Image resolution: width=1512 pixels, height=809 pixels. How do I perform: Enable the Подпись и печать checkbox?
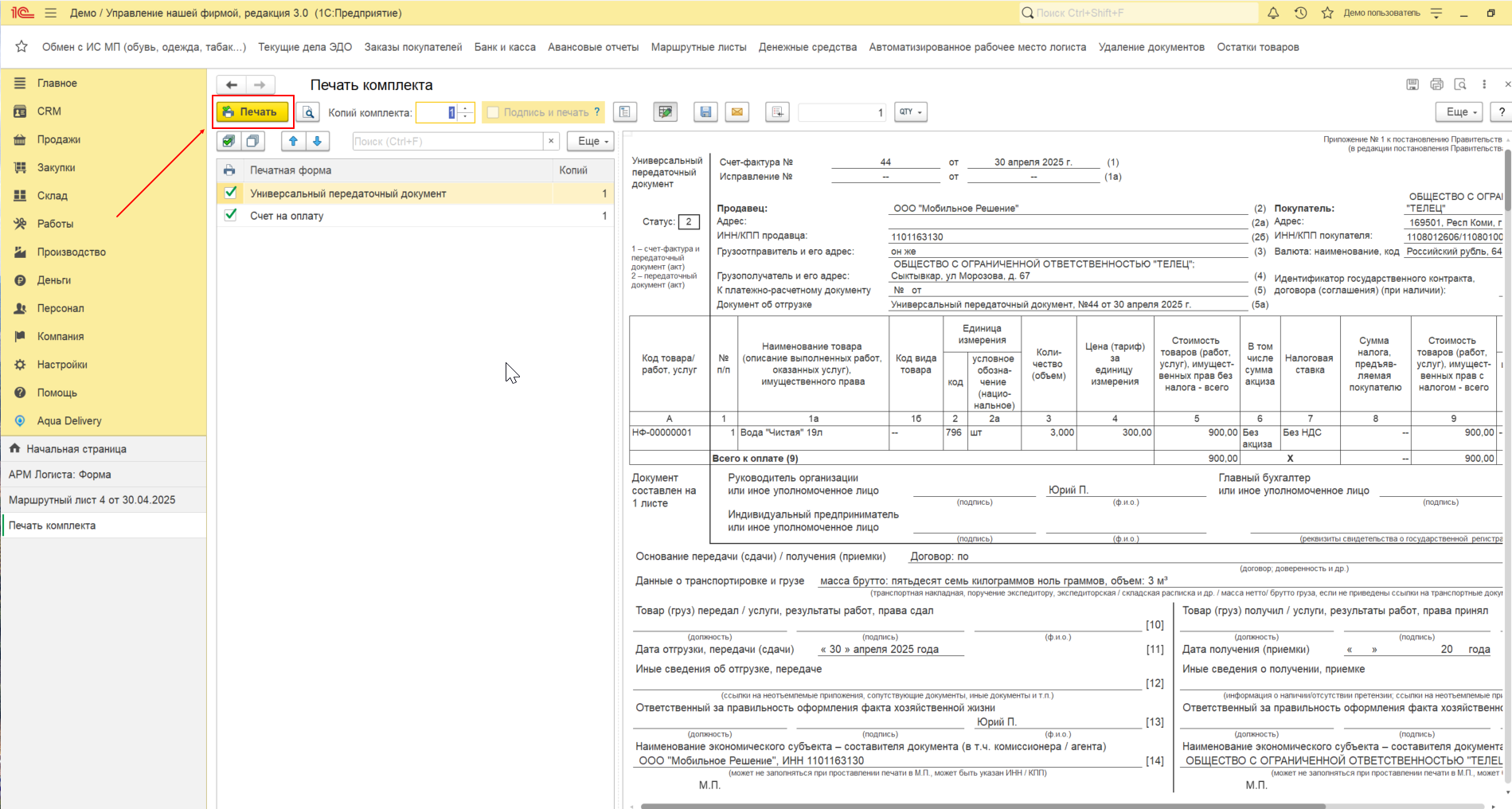tap(493, 112)
